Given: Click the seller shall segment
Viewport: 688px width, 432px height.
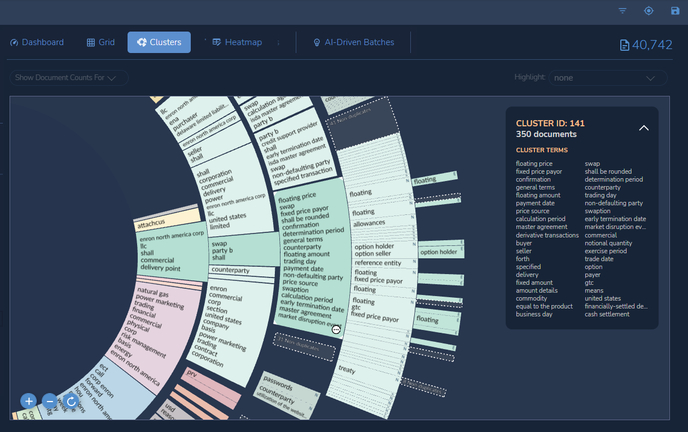Looking at the screenshot, I should [215, 146].
